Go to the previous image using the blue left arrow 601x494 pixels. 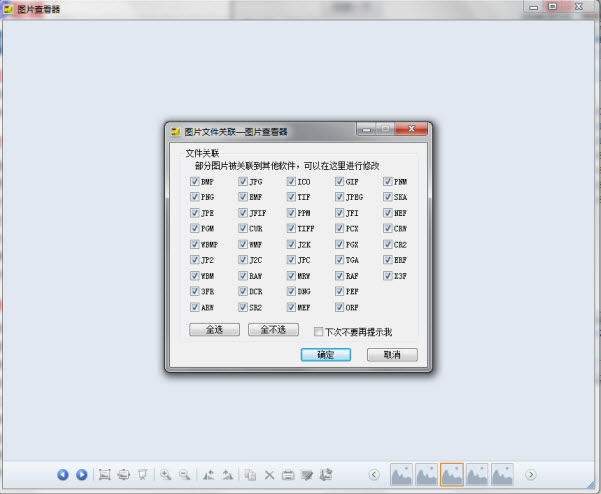[63, 475]
